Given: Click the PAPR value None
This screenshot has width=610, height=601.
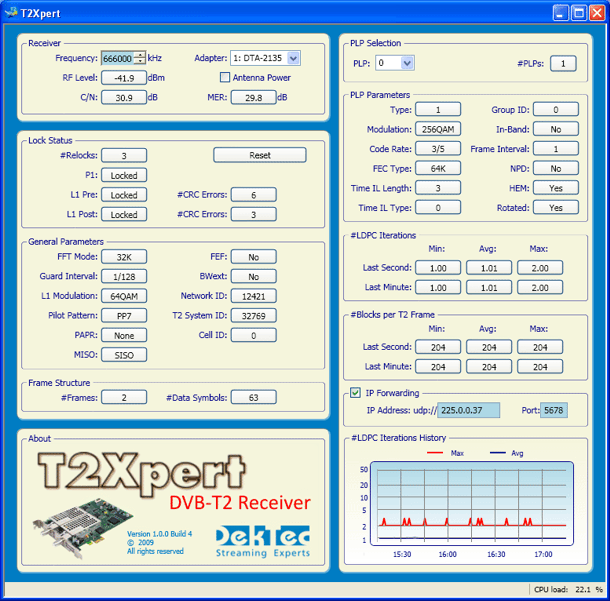Looking at the screenshot, I should (x=124, y=335).
